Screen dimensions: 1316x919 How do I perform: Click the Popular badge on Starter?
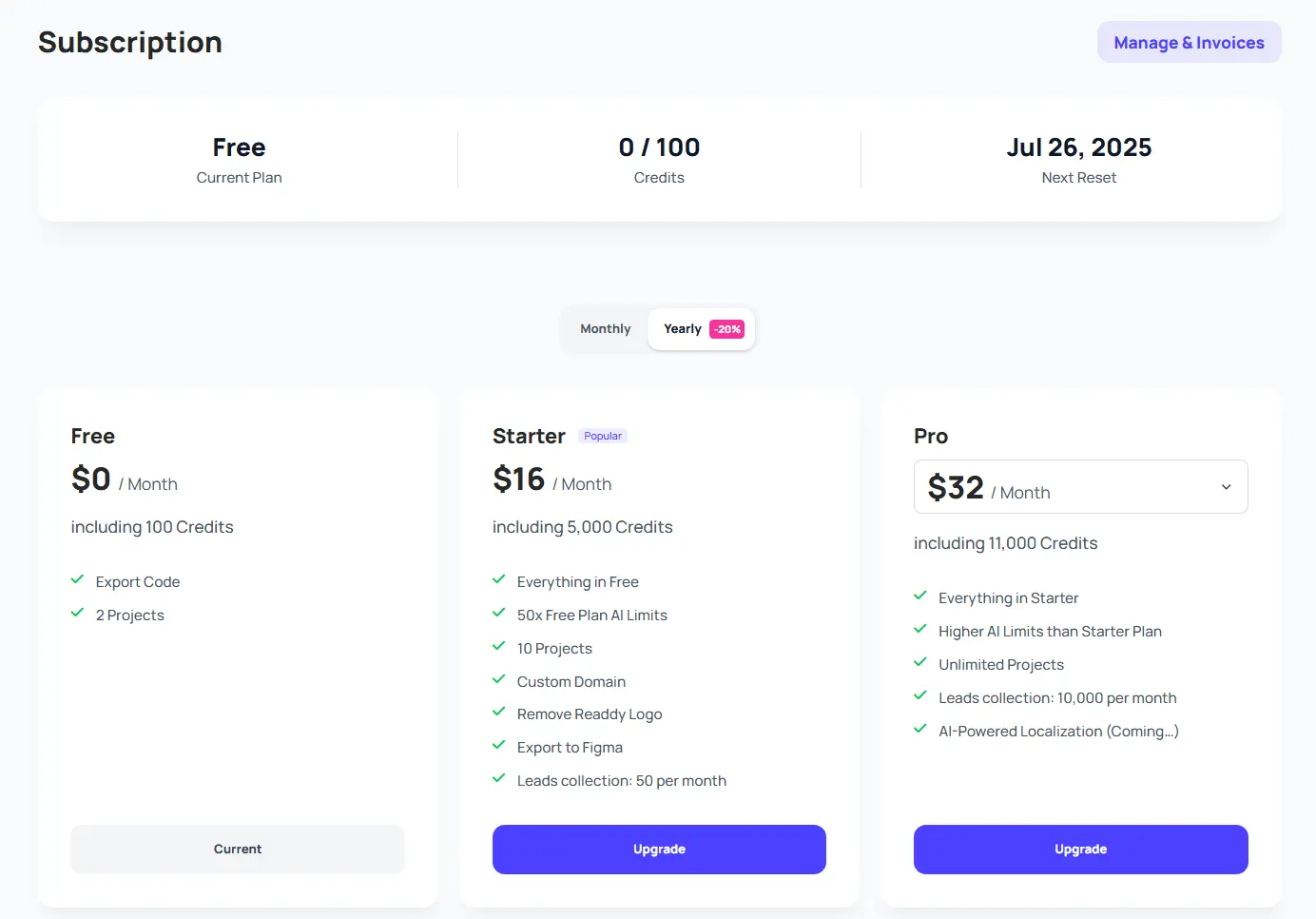[603, 436]
